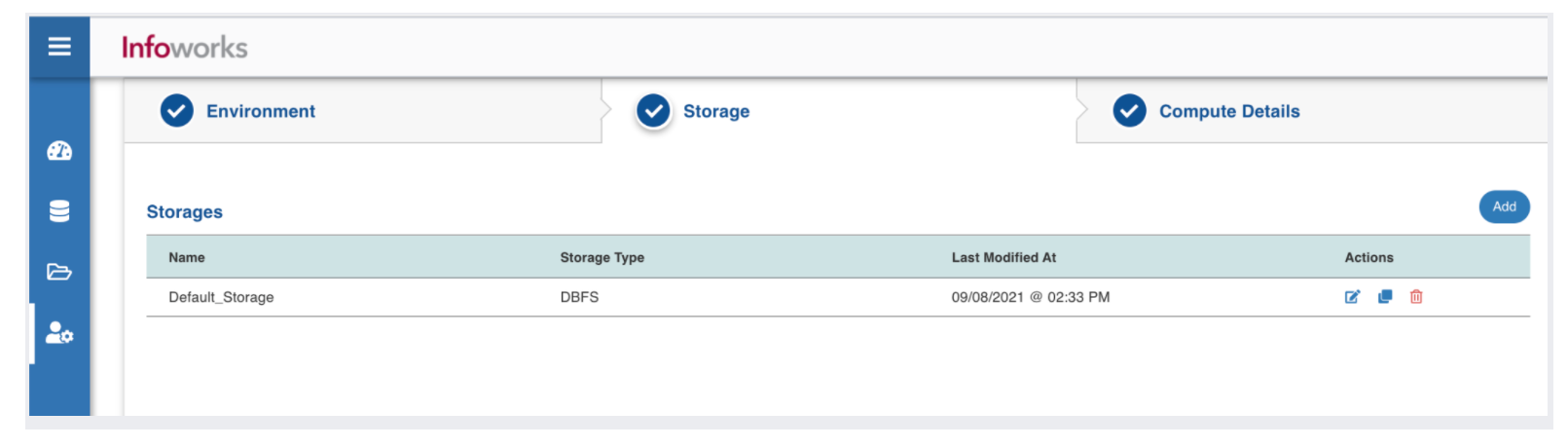Clone Default_Storage using the copy icon
This screenshot has height=448, width=1568.
tap(1385, 297)
